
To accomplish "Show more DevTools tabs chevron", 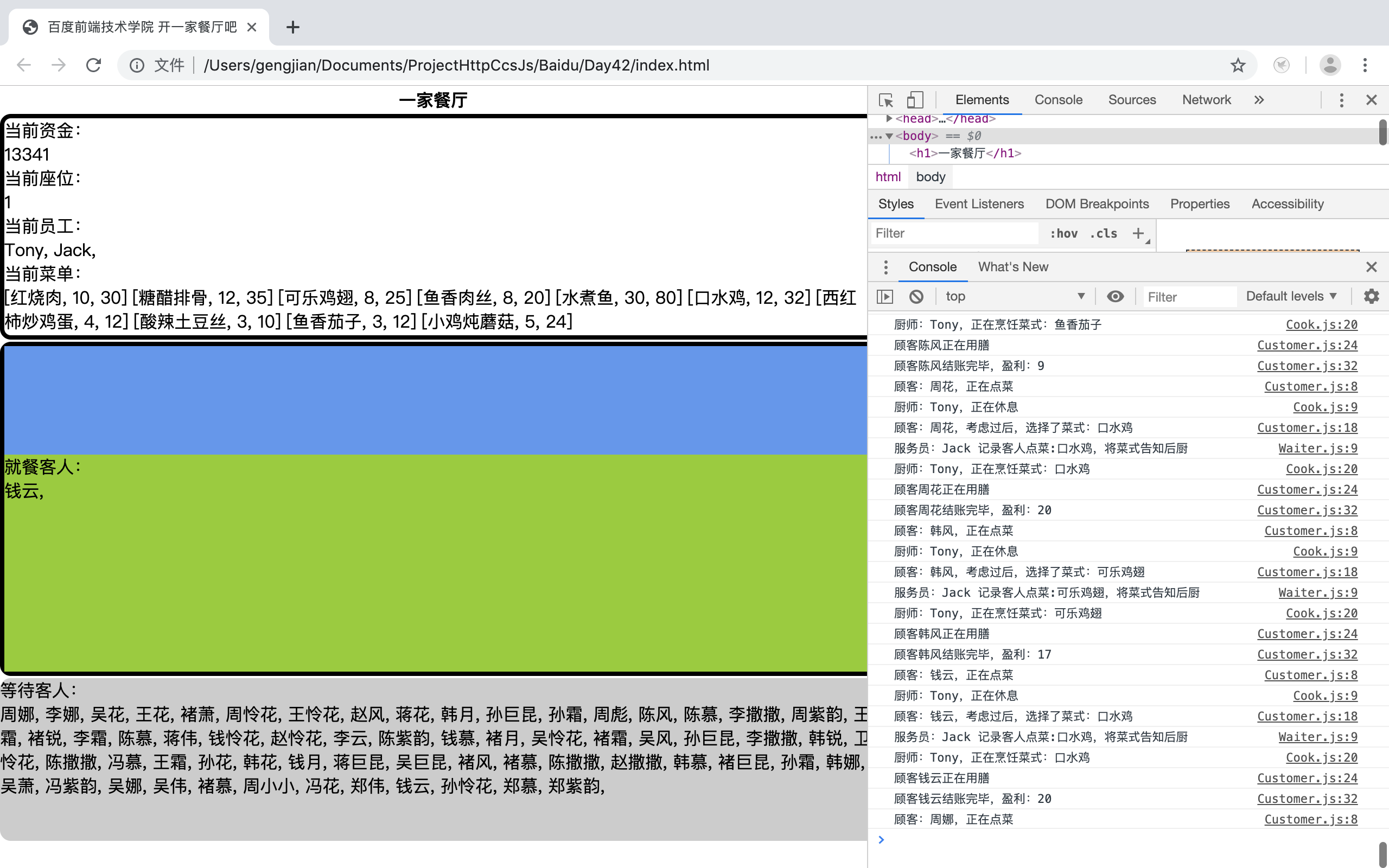I will (1259, 100).
